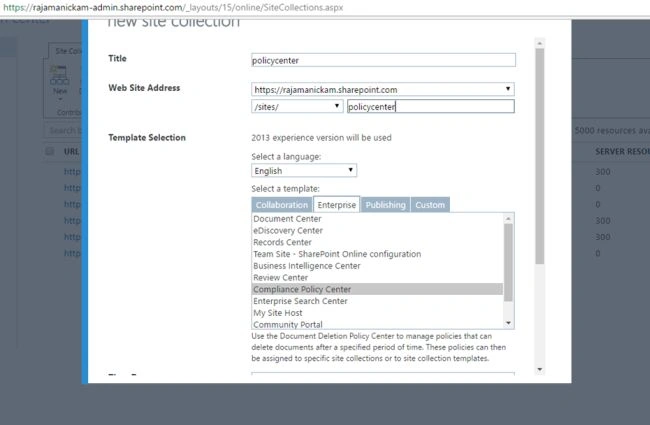Click the Title input field containing policycenter
The width and height of the screenshot is (650, 425).
(383, 60)
